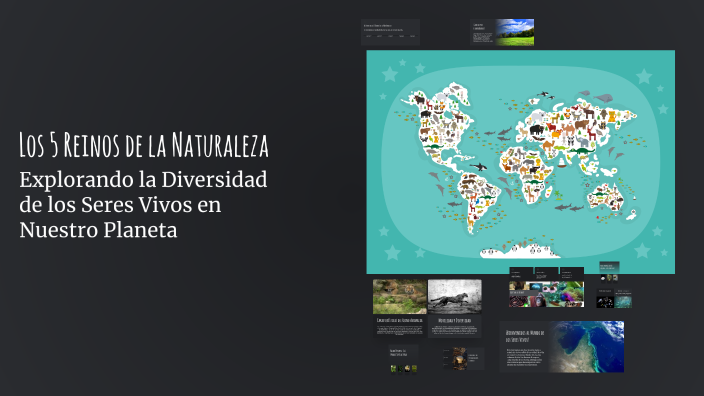Click the title 'Los 5 Reinos de la Naturaleza'
Viewport: 704px width, 396px height.
144,145
